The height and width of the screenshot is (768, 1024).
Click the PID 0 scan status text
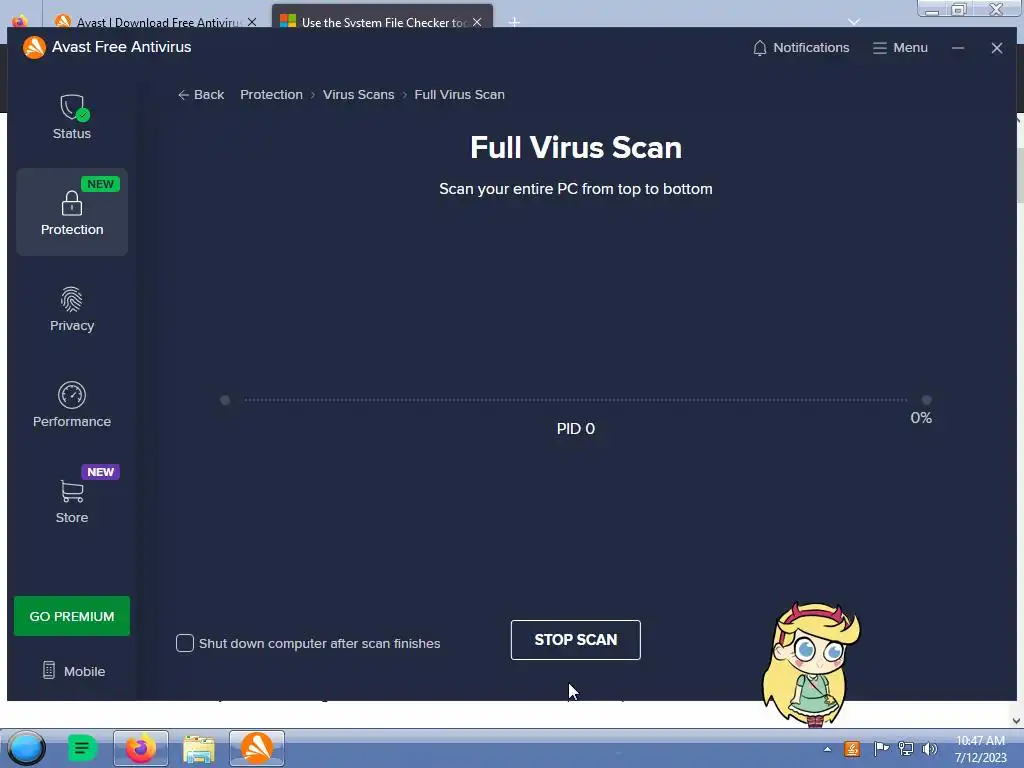tap(575, 429)
